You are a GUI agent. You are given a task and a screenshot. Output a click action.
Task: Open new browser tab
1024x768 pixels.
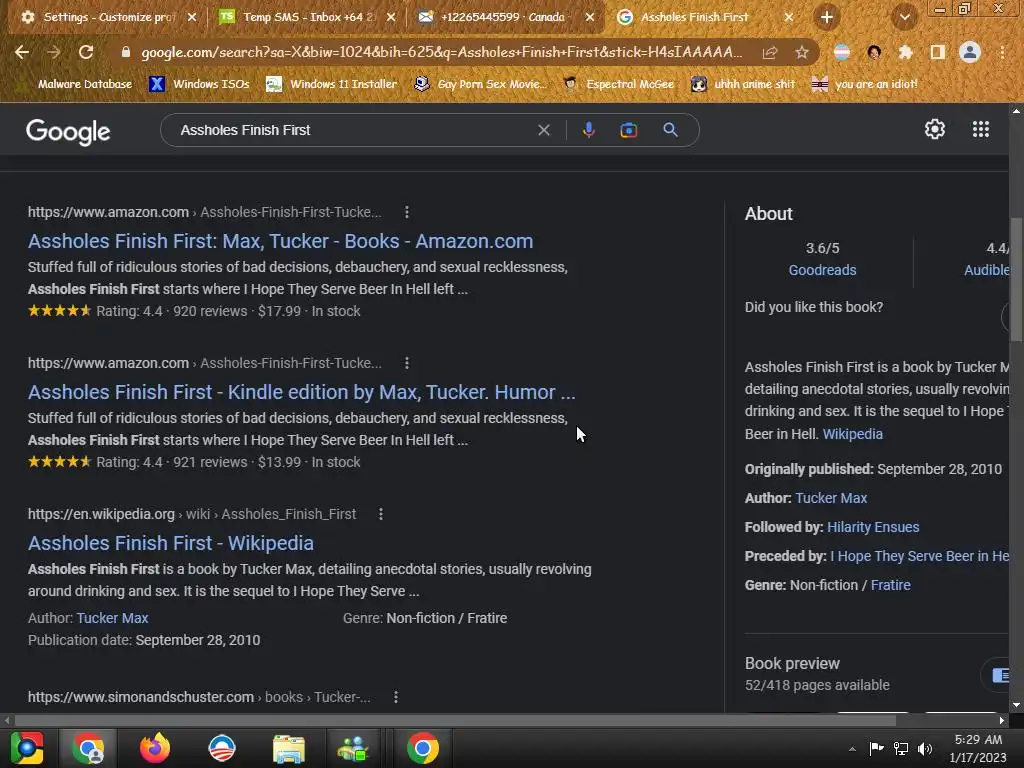(827, 17)
